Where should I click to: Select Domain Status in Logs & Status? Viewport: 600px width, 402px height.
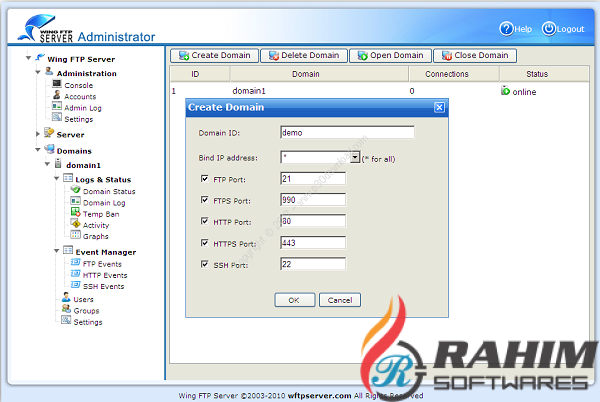coord(108,190)
